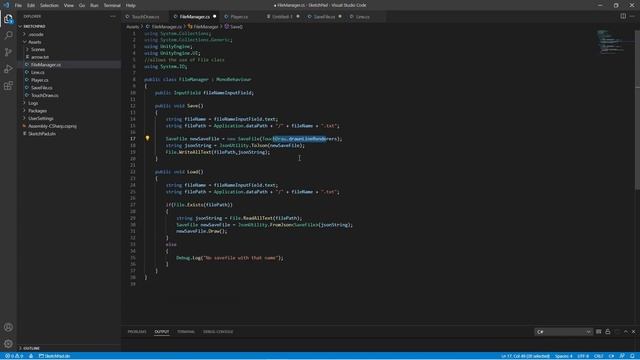This screenshot has width=640, height=360.
Task: Open the Accounts icon in activity bar
Action: click(8, 327)
